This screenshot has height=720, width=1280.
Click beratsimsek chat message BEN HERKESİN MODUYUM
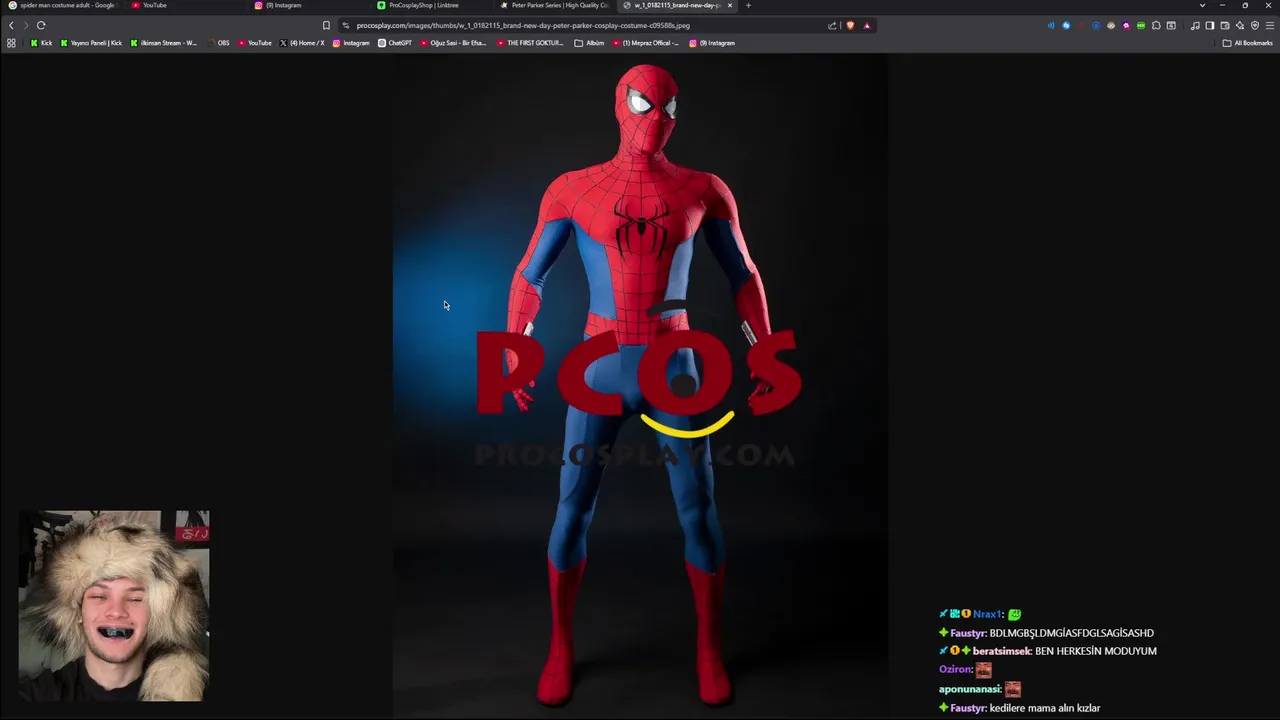(x=1096, y=651)
